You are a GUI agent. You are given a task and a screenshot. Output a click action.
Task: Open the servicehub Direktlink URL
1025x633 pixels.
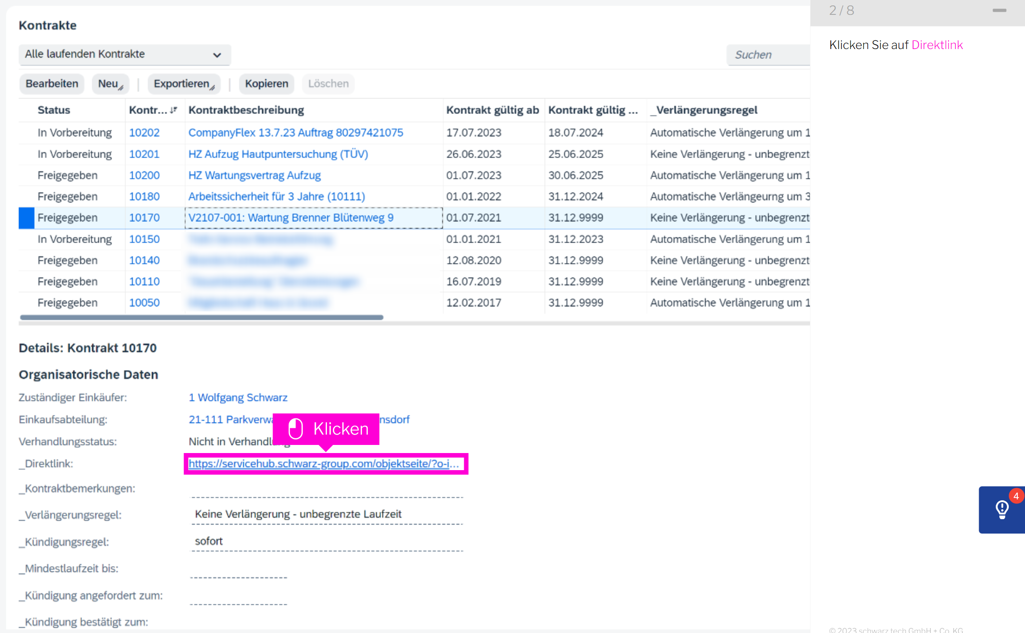(324, 464)
